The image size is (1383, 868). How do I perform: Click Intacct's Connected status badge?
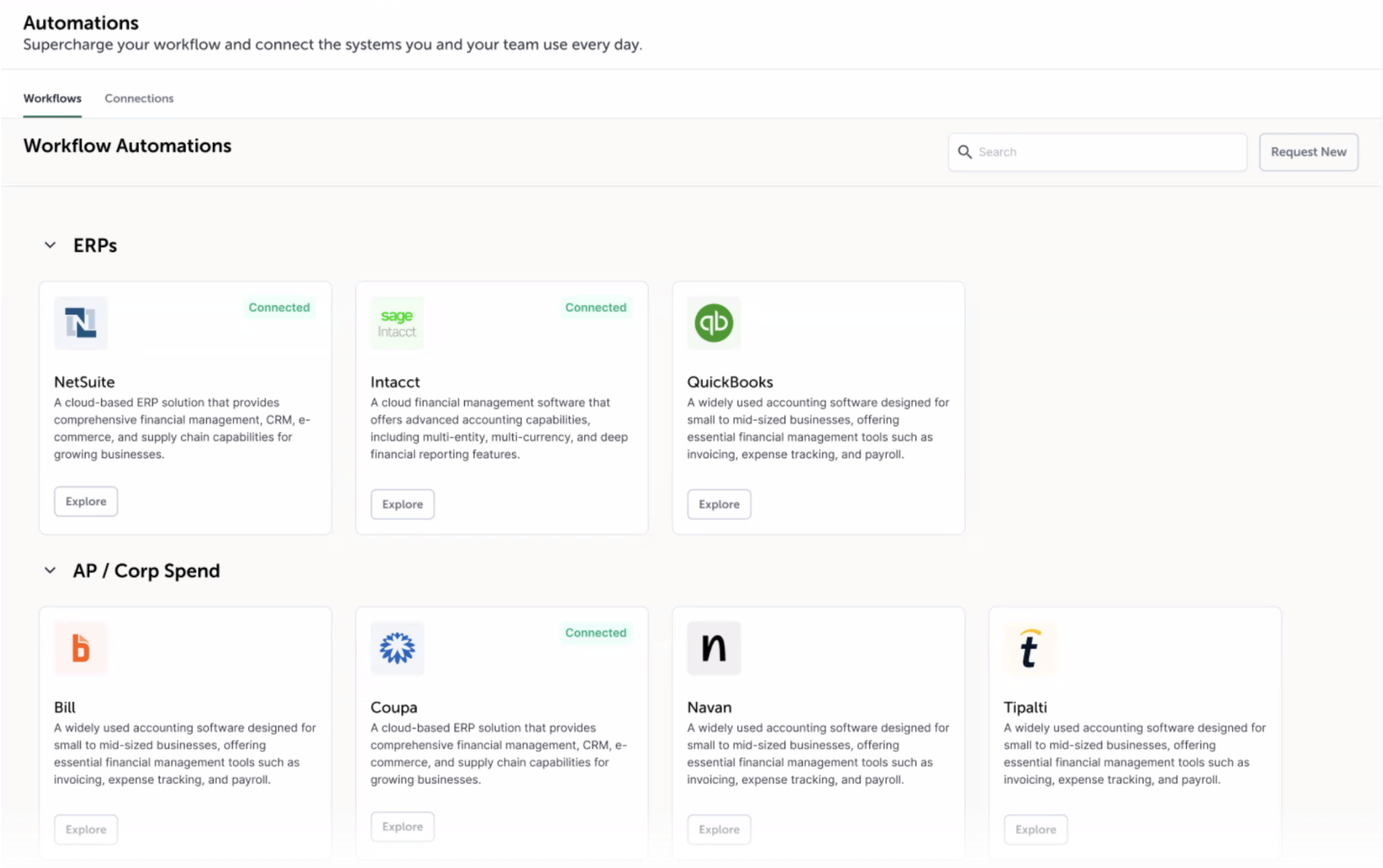[x=596, y=308]
